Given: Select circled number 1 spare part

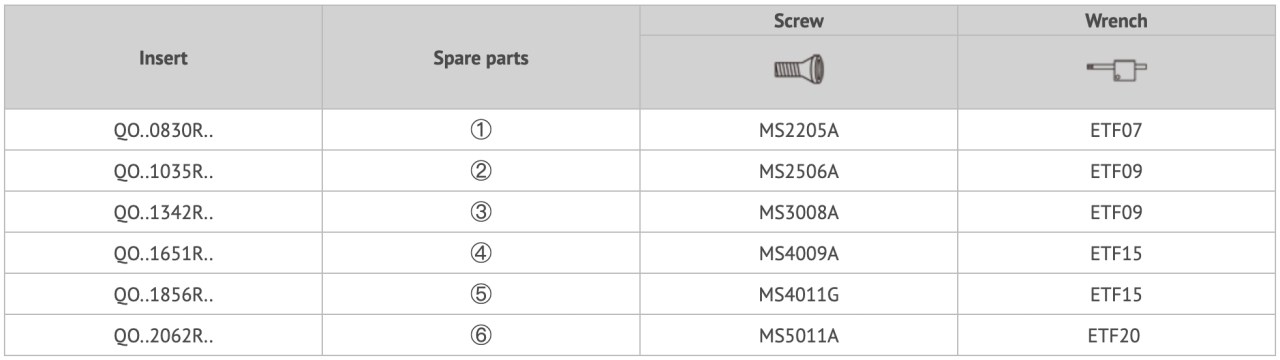Looking at the screenshot, I should point(480,130).
